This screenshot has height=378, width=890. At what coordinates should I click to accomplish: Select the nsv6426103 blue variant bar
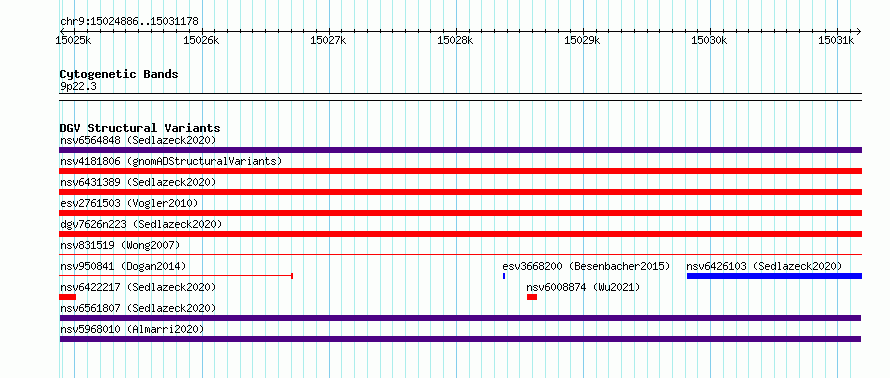click(774, 276)
